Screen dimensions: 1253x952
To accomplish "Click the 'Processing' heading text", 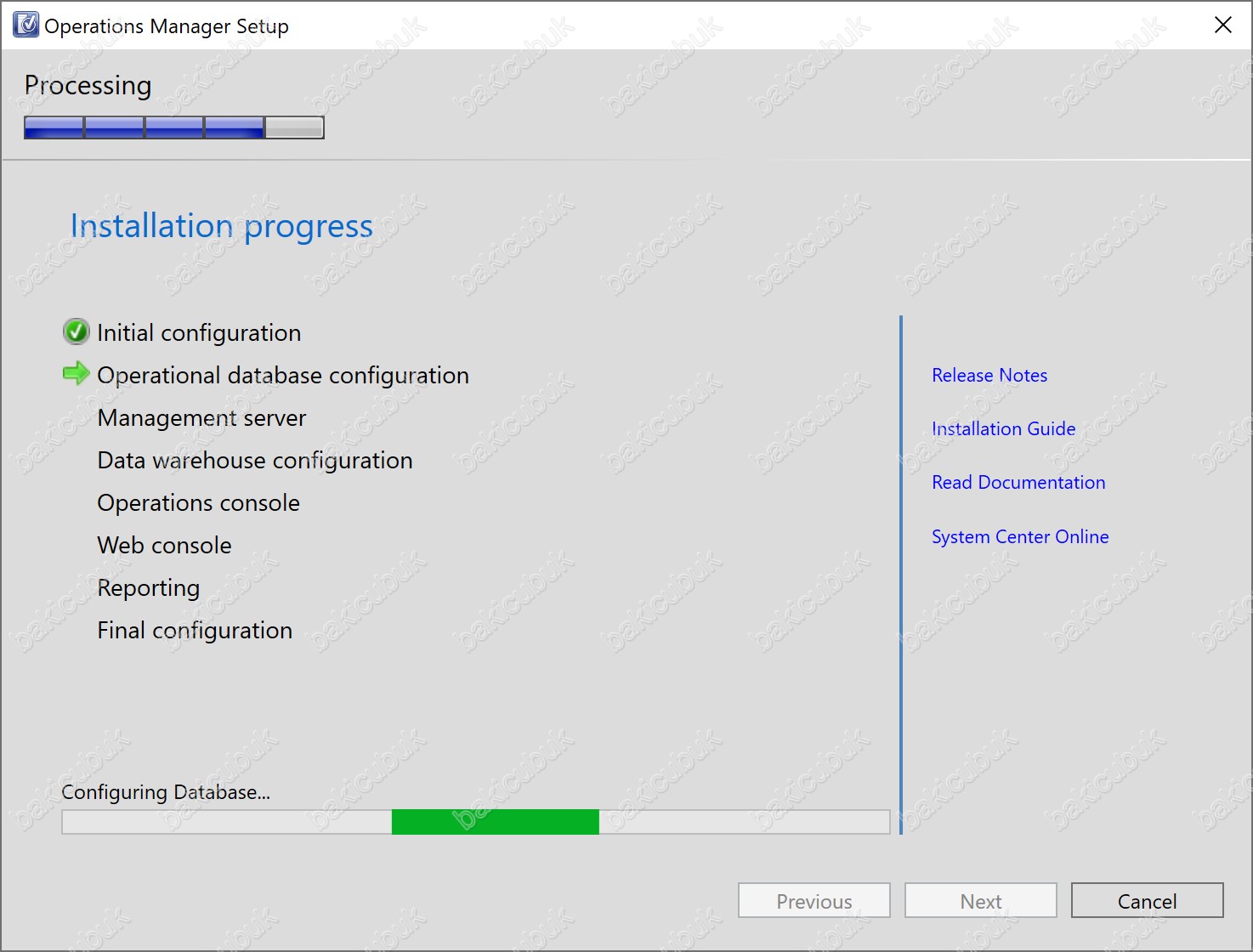I will tap(88, 86).
